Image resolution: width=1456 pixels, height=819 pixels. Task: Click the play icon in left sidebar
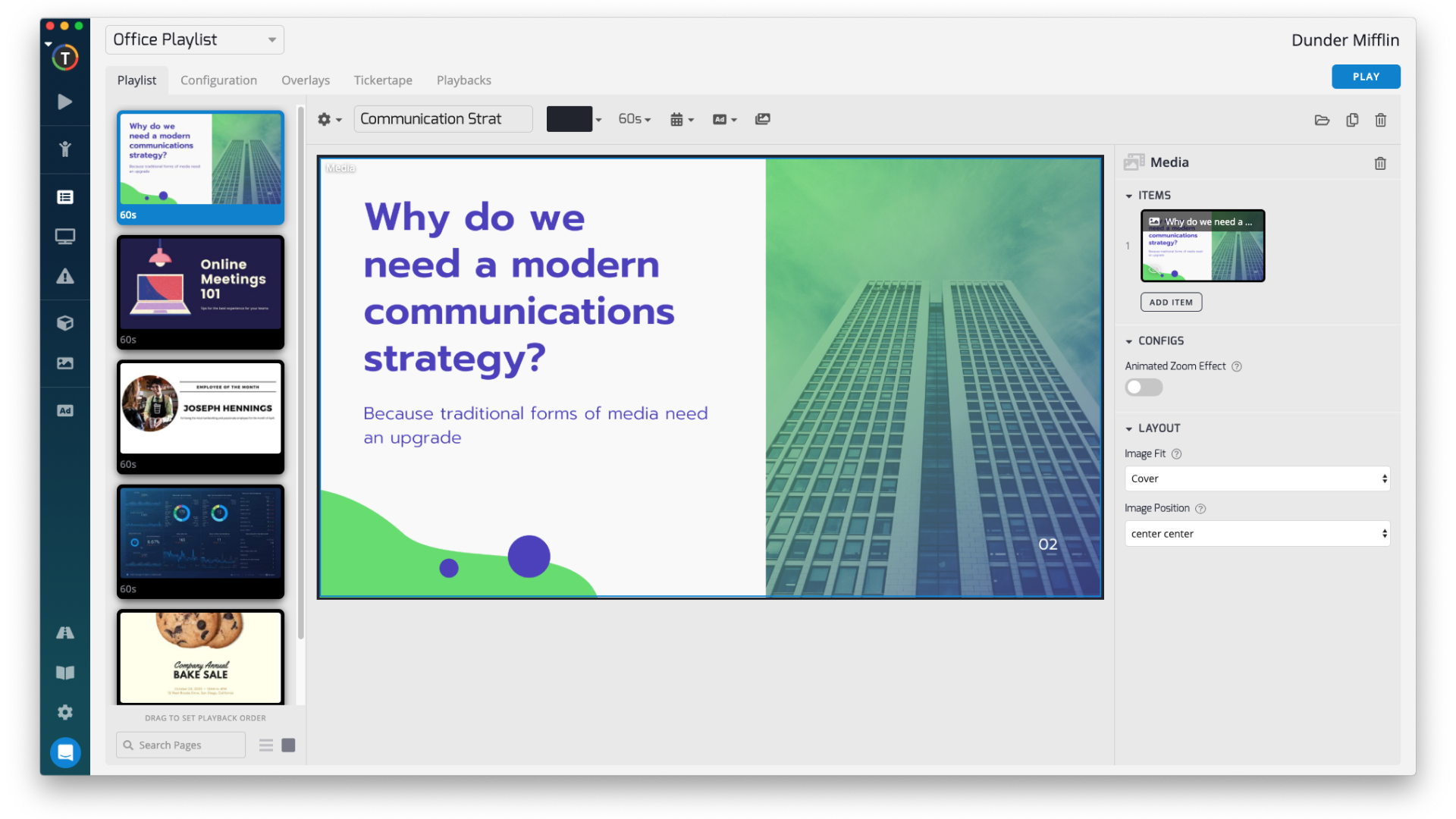(x=65, y=102)
